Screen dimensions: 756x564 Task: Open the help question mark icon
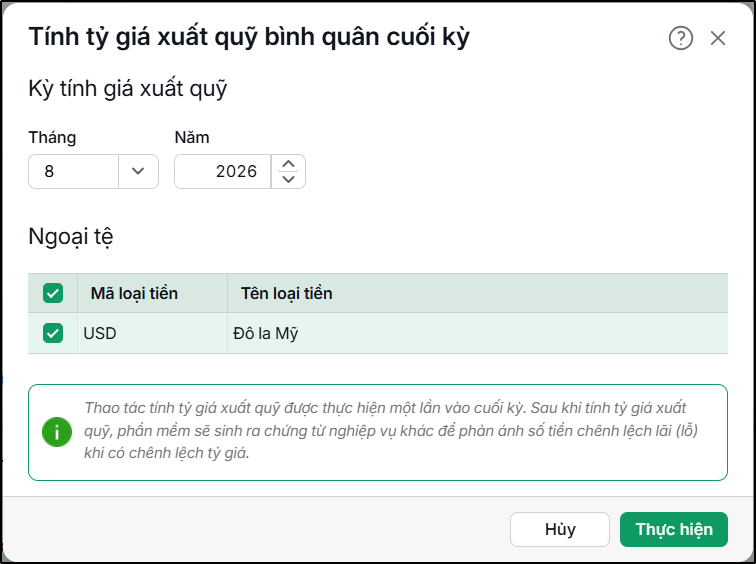pyautogui.click(x=681, y=38)
